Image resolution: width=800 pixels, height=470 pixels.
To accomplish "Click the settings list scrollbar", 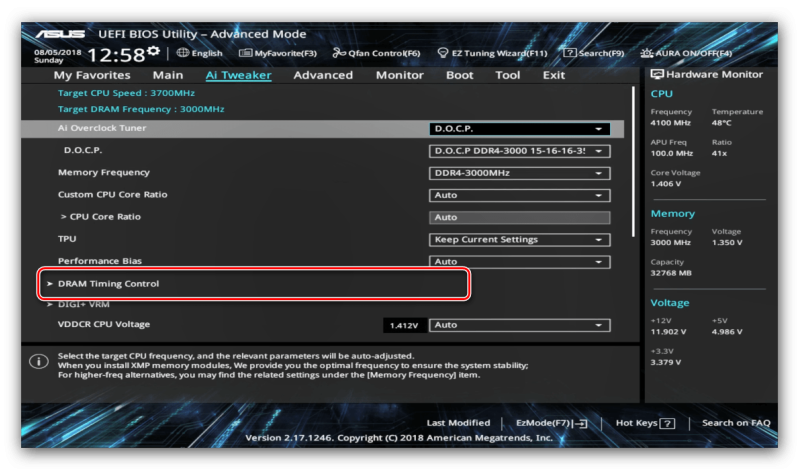I will [x=633, y=161].
